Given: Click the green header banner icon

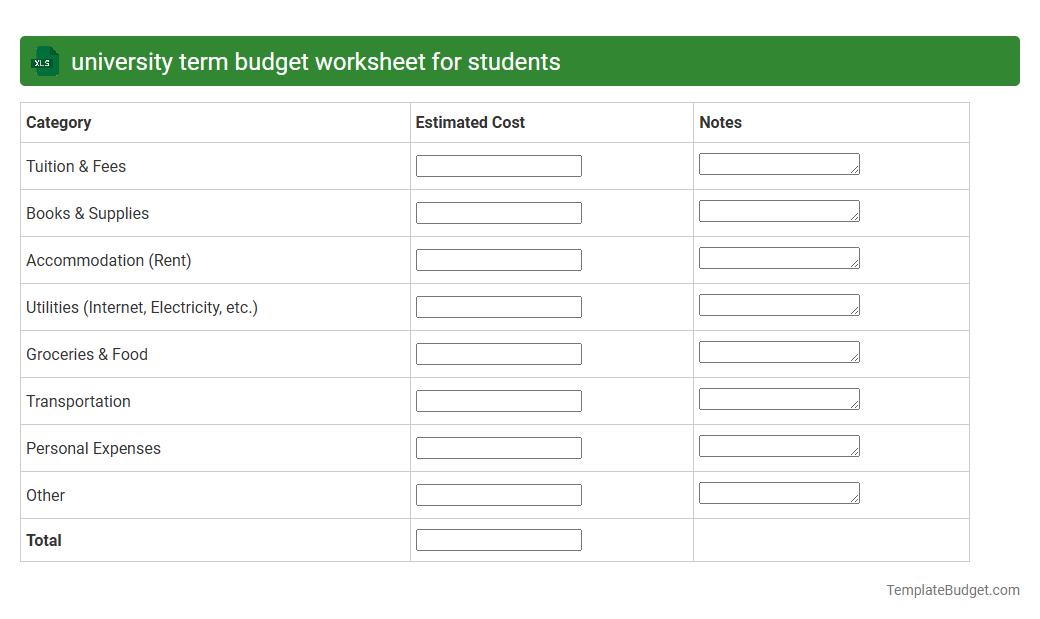Looking at the screenshot, I should 43,61.
